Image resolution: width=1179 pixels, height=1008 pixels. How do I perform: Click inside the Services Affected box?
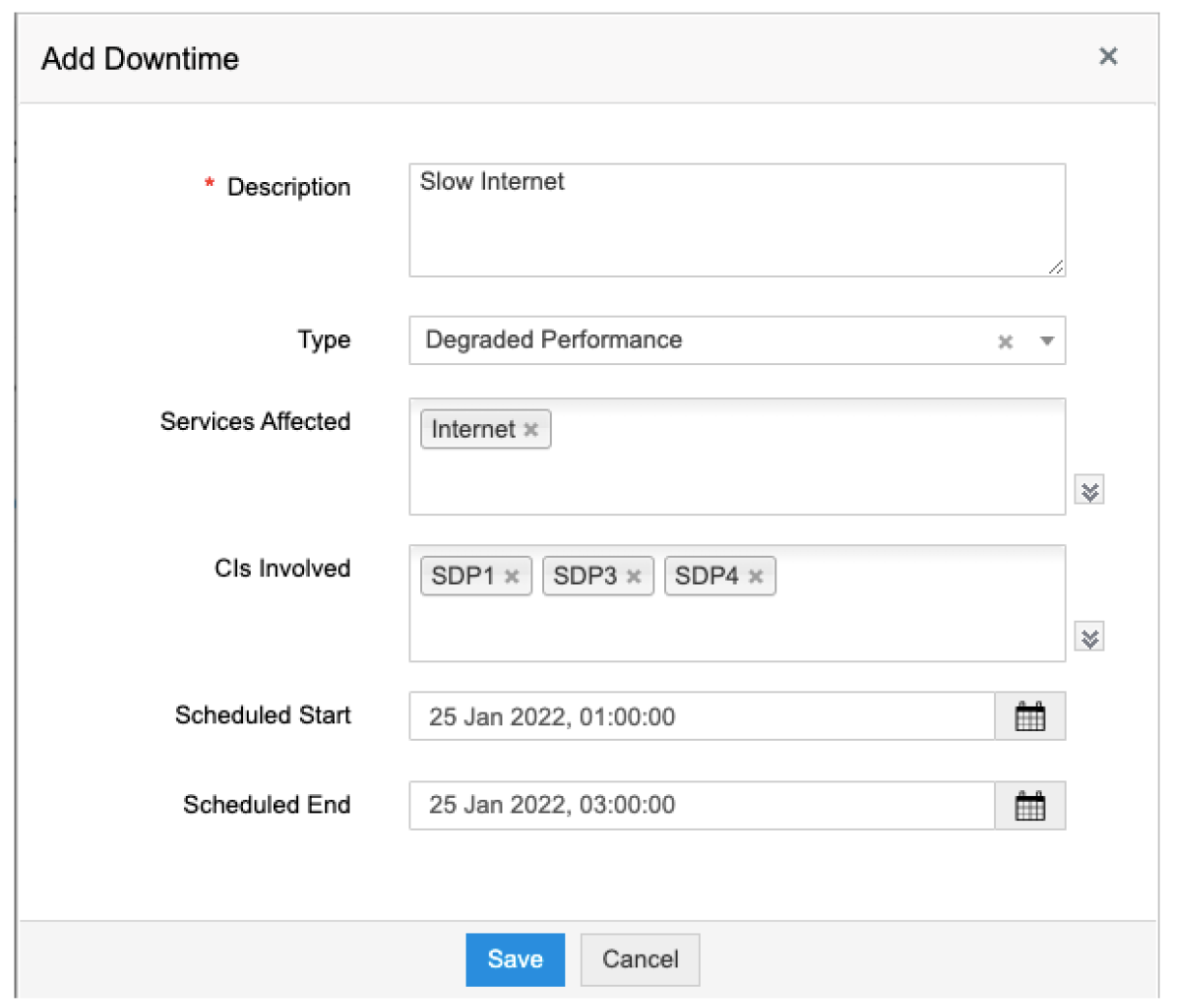[x=736, y=479]
